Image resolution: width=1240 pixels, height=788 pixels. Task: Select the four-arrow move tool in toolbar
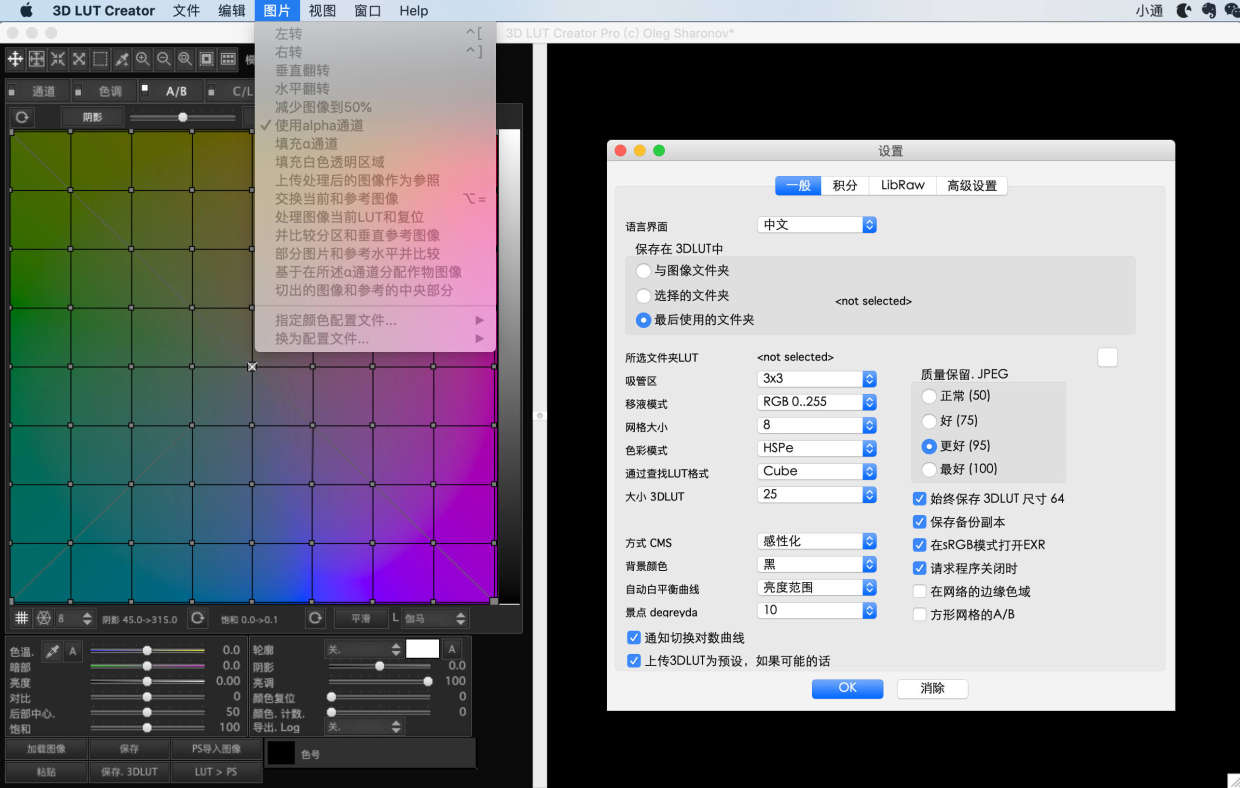click(15, 59)
